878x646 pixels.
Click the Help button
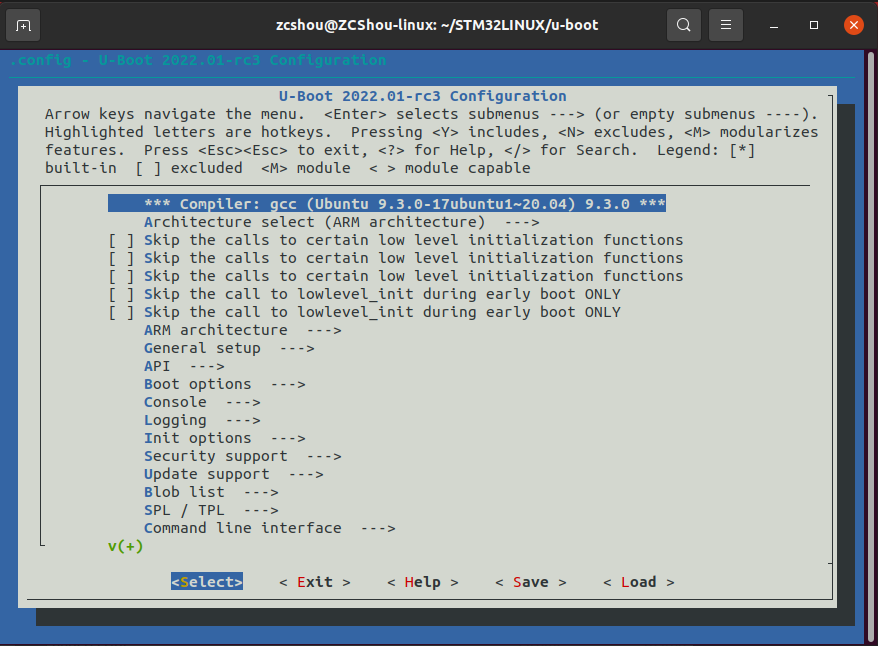coord(423,582)
